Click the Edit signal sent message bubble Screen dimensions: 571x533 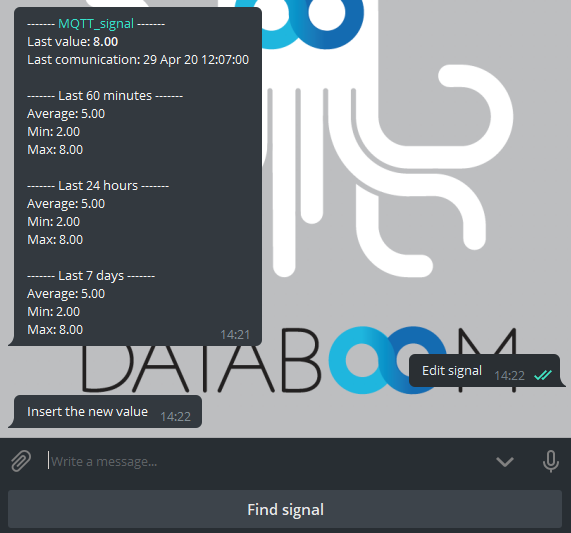coord(485,371)
